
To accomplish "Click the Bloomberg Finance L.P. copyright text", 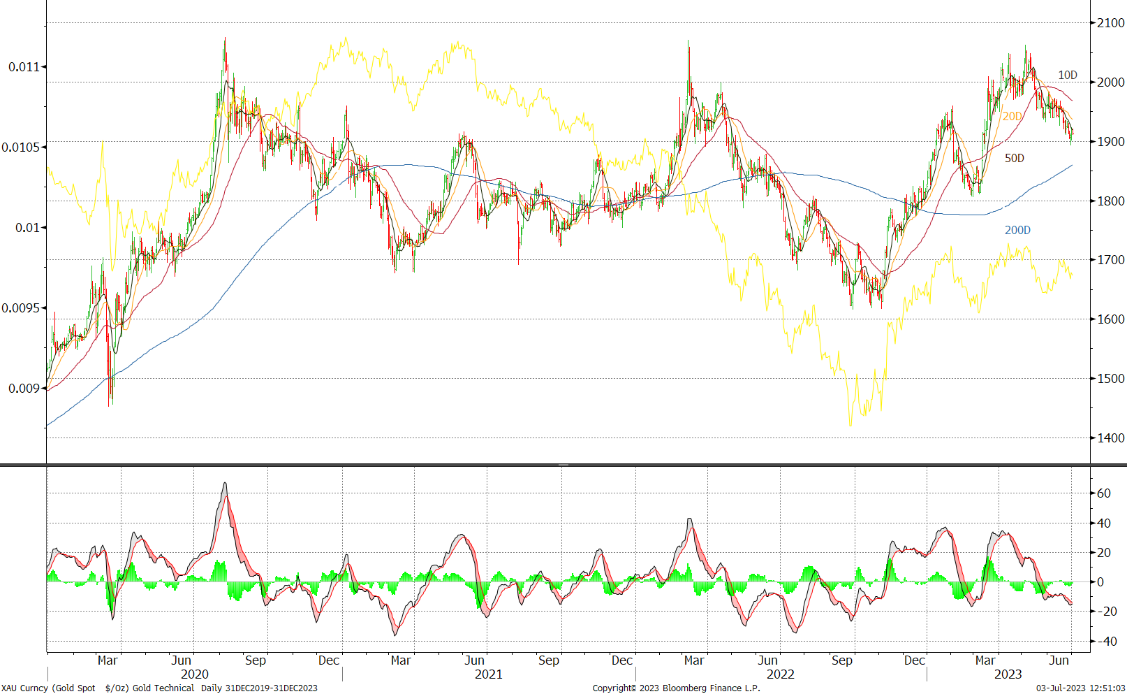I will pyautogui.click(x=676, y=688).
